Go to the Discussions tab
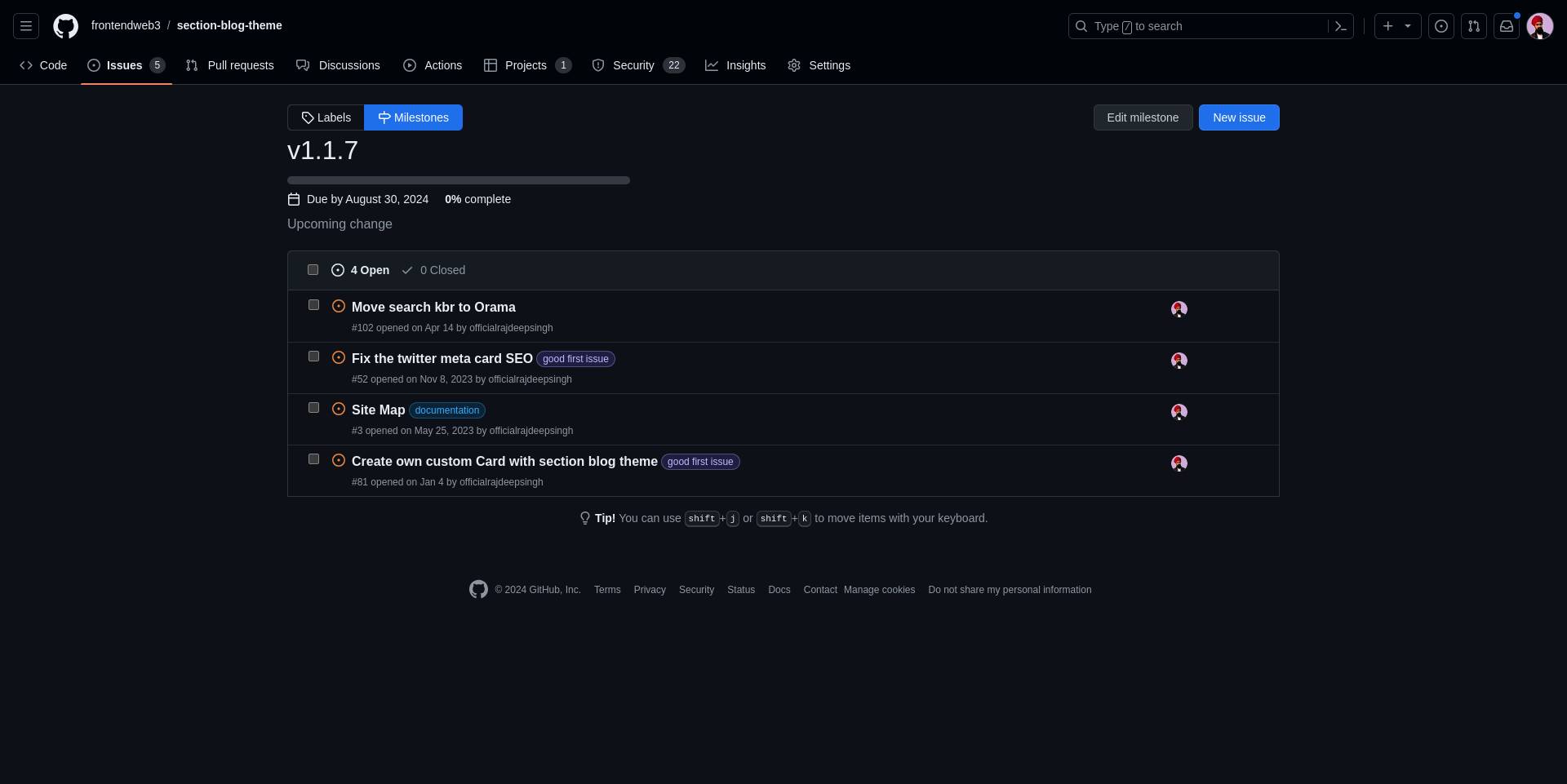1567x784 pixels. 338,65
